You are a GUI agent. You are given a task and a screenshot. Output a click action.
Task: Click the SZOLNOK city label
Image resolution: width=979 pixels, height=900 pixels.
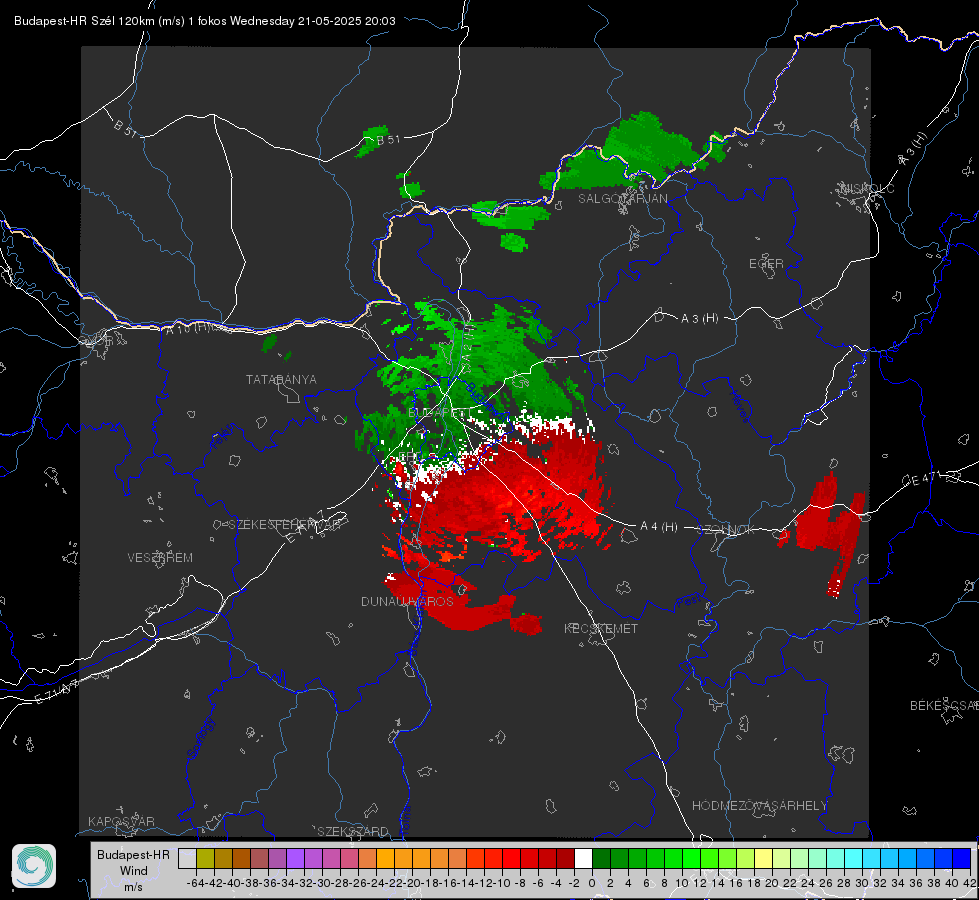726,530
